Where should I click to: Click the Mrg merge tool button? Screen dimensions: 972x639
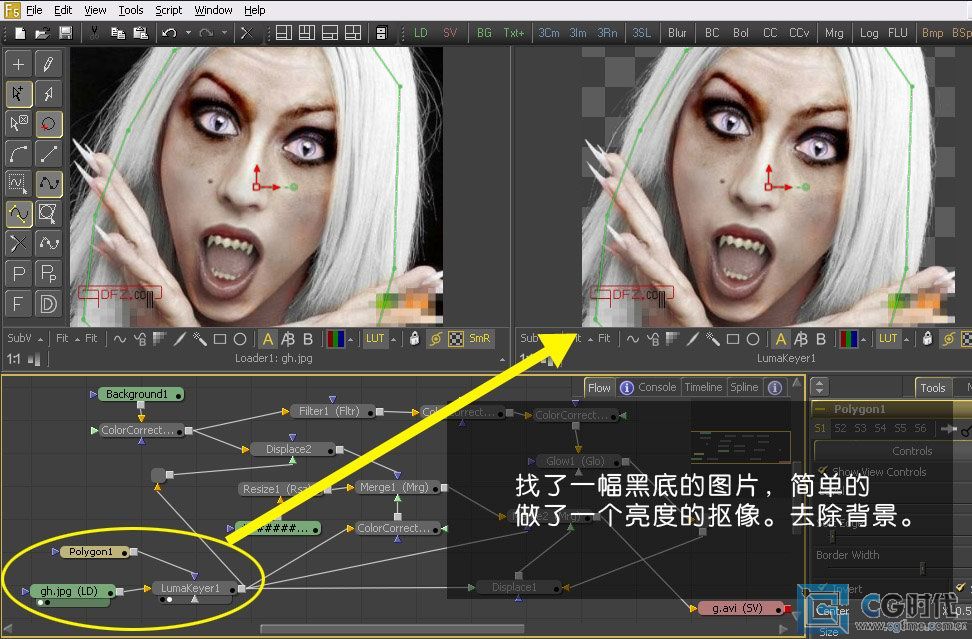(834, 33)
